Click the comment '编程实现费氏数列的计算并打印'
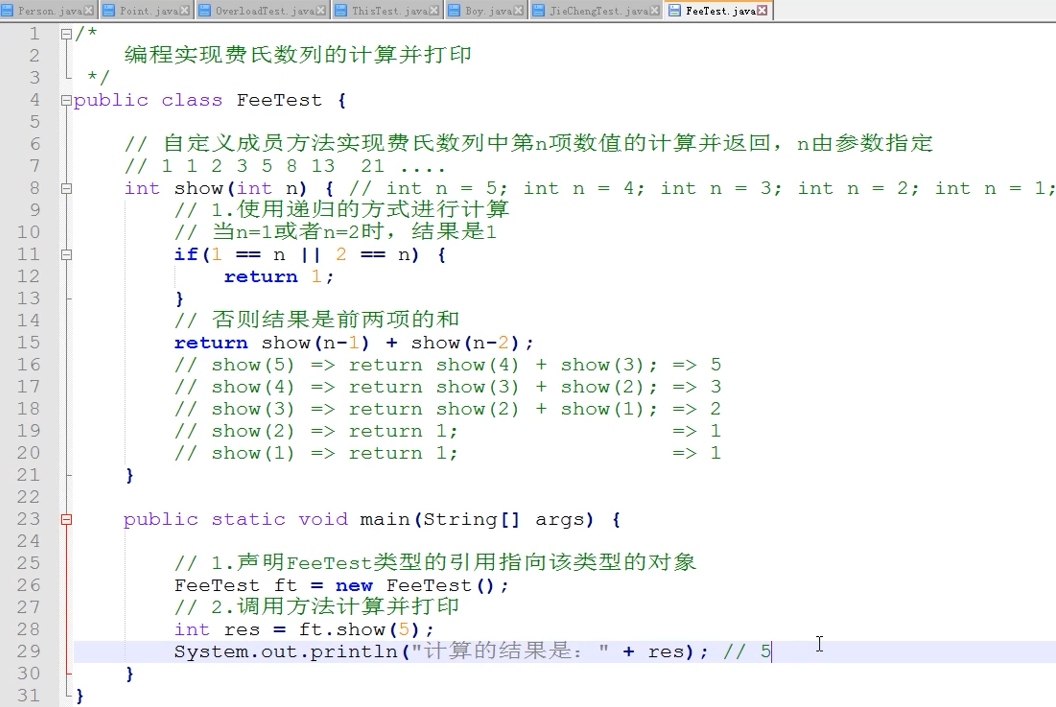 [x=298, y=55]
